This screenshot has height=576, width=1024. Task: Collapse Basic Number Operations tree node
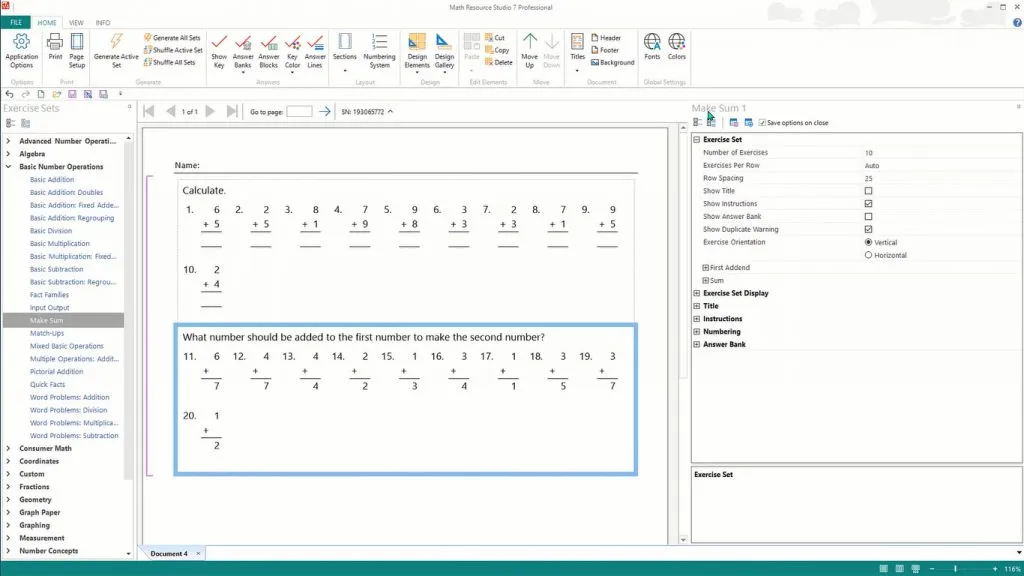(8, 167)
